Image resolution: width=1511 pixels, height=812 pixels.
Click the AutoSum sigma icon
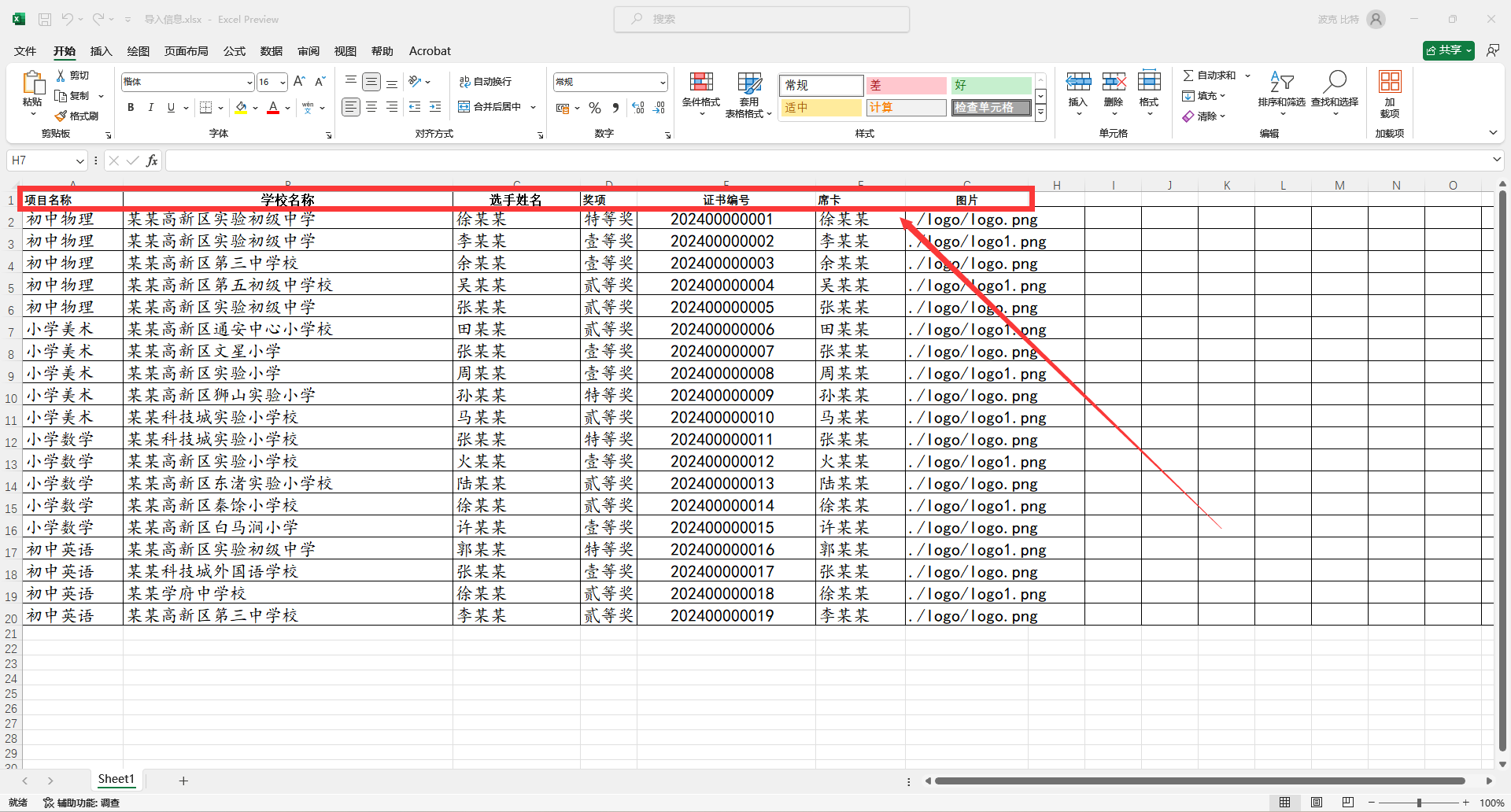[1188, 76]
